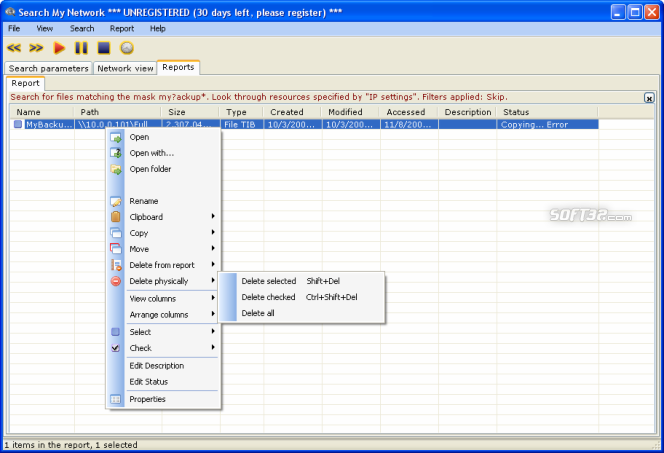The width and height of the screenshot is (664, 453).
Task: Open the View menu
Action: pyautogui.click(x=44, y=28)
